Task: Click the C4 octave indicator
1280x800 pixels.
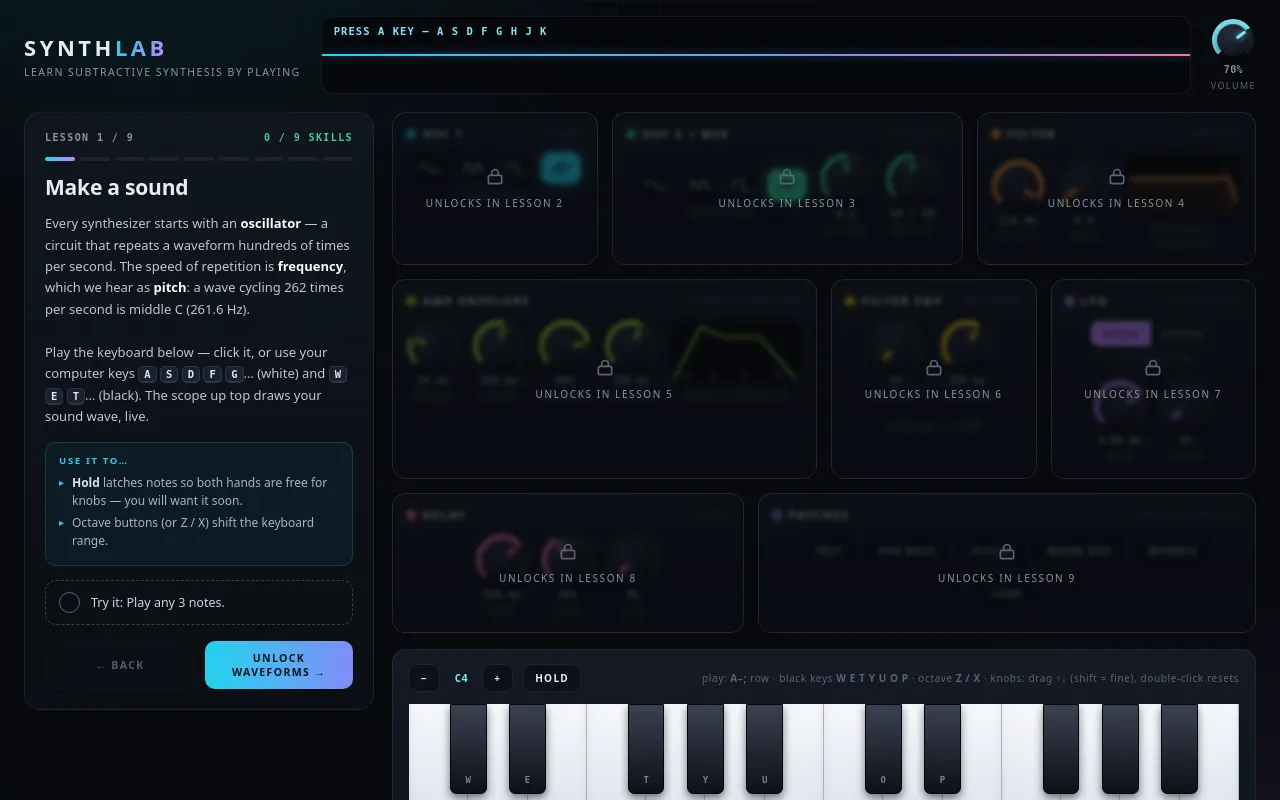Action: (461, 678)
